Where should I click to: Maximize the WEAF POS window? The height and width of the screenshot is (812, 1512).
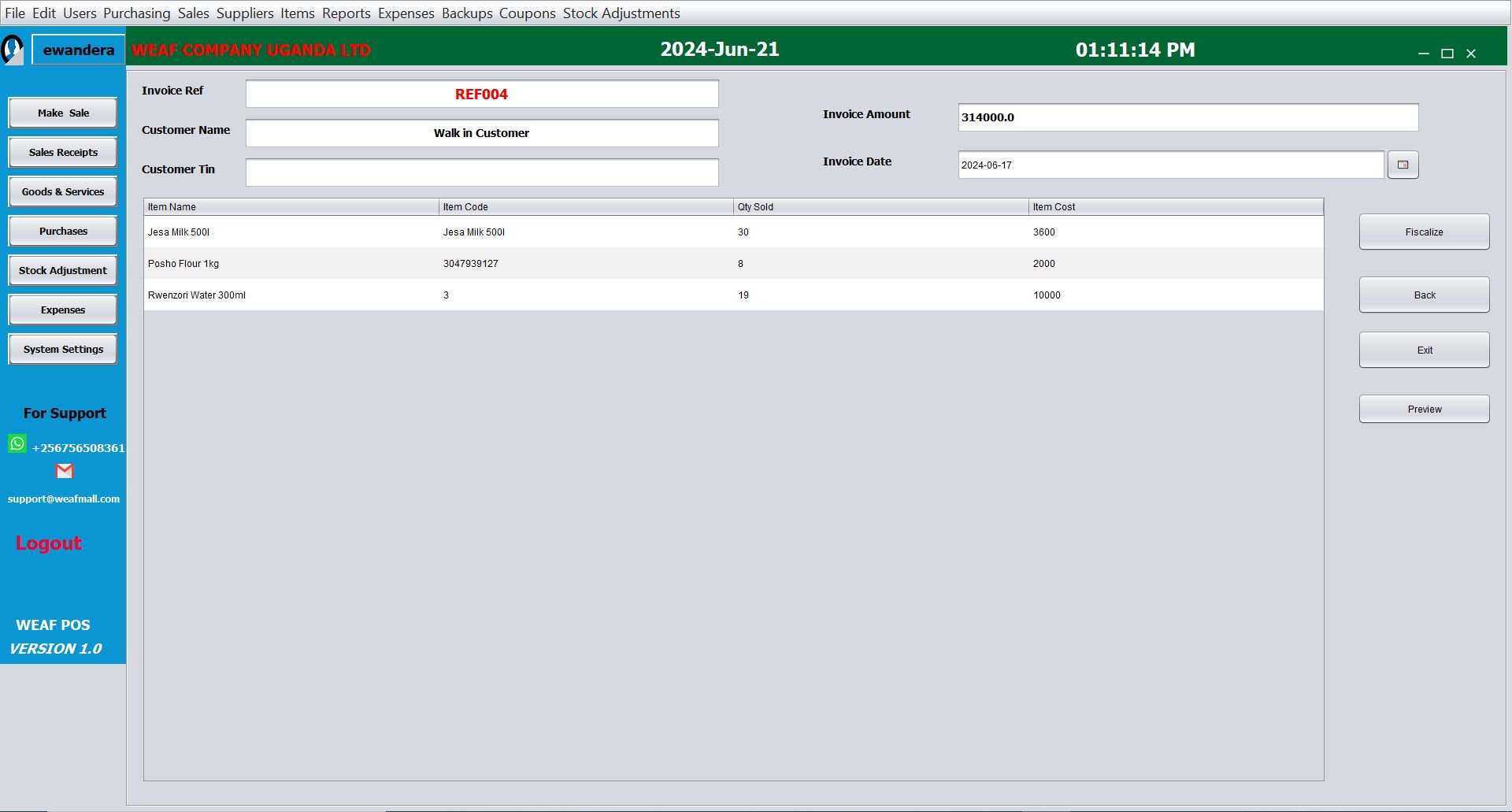1447,54
